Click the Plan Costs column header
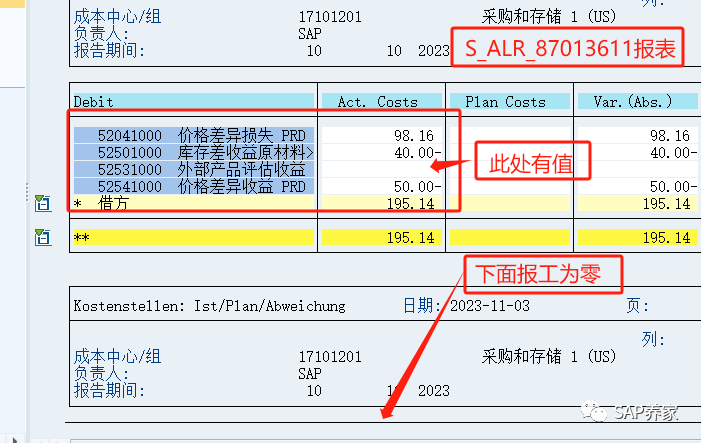This screenshot has height=443, width=701. coord(510,101)
